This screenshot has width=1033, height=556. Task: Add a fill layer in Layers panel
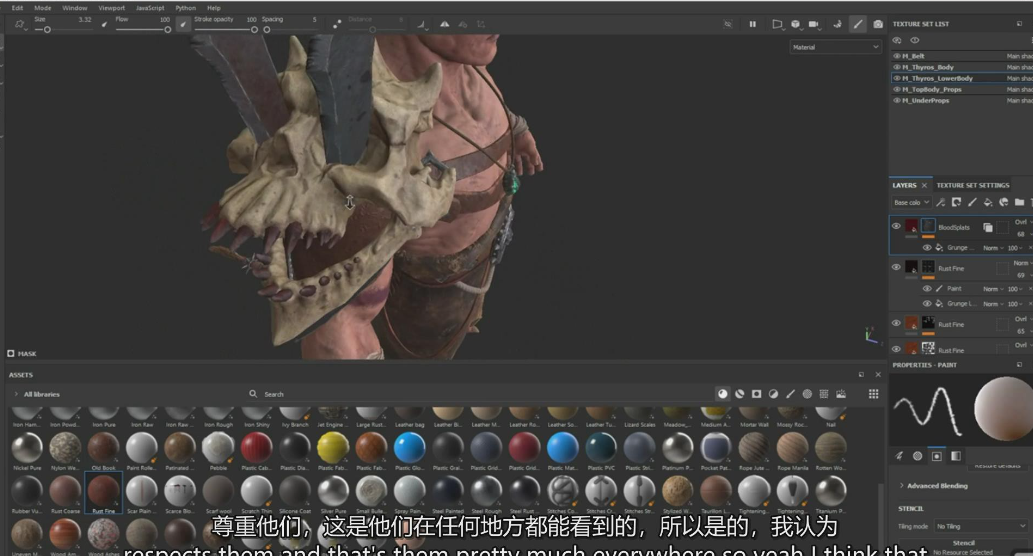[988, 202]
